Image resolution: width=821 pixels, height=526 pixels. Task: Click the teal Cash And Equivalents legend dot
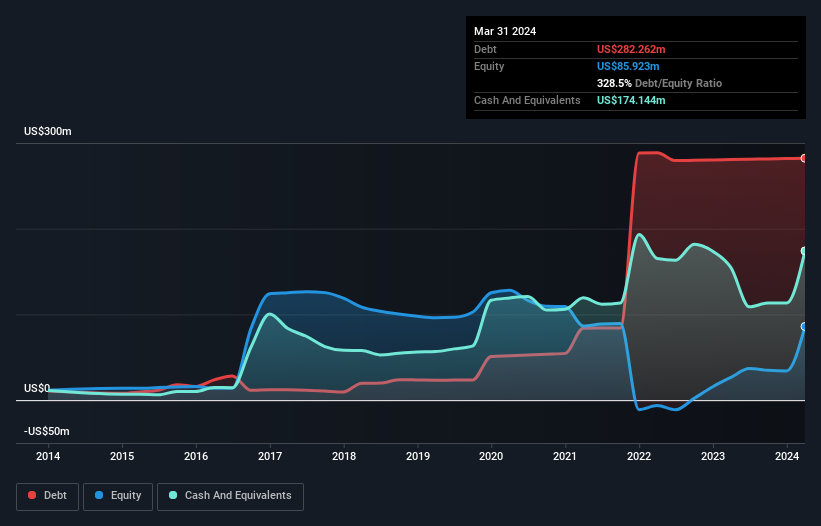pyautogui.click(x=173, y=495)
